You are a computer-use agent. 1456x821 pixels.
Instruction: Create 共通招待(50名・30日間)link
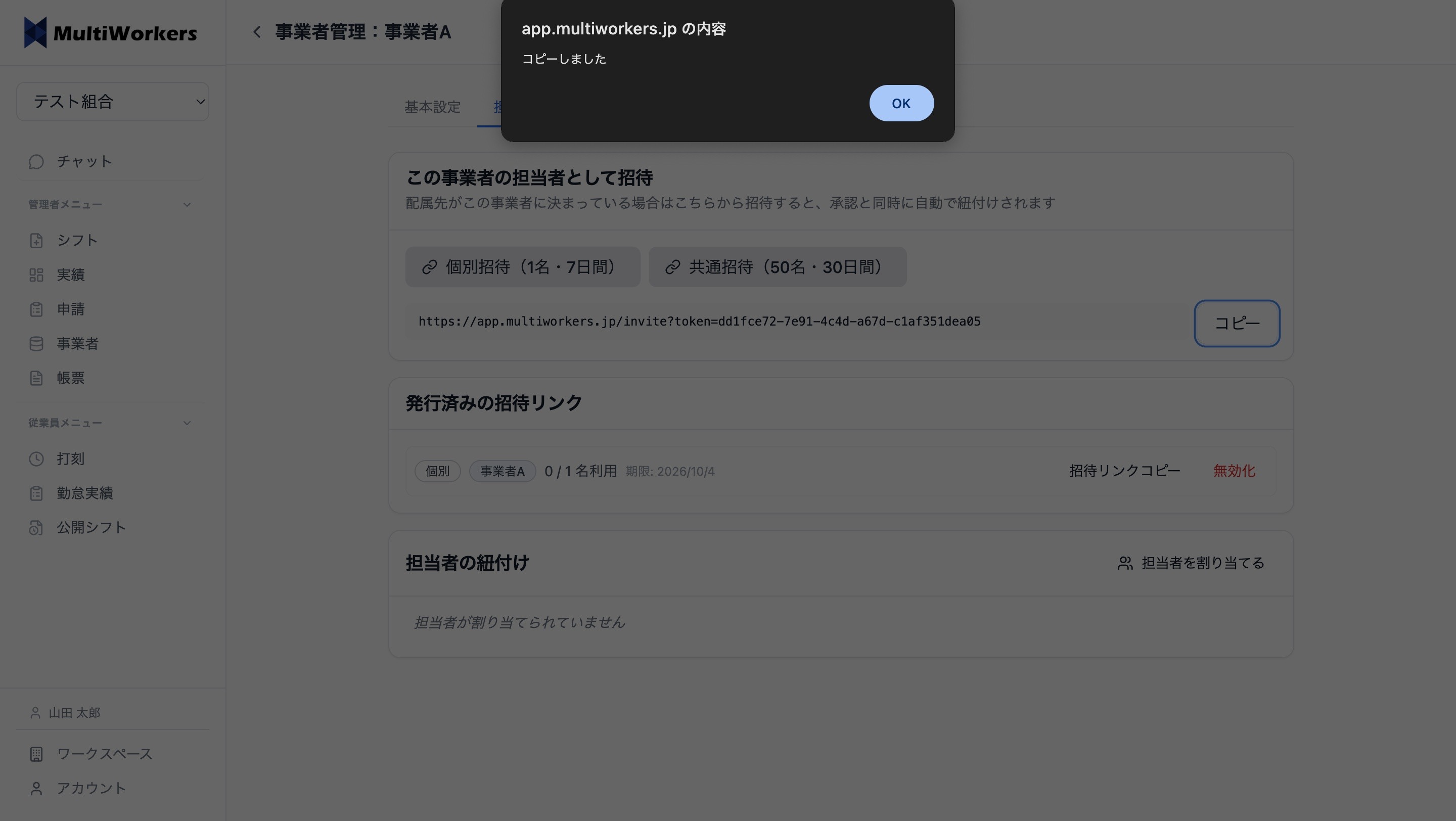point(777,267)
